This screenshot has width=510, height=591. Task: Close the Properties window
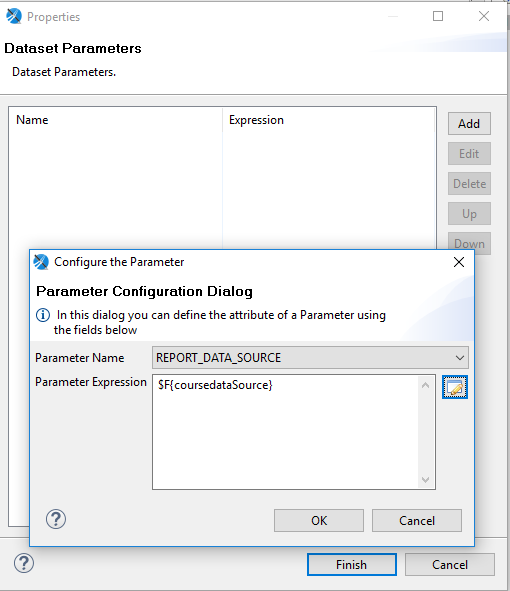[x=484, y=16]
